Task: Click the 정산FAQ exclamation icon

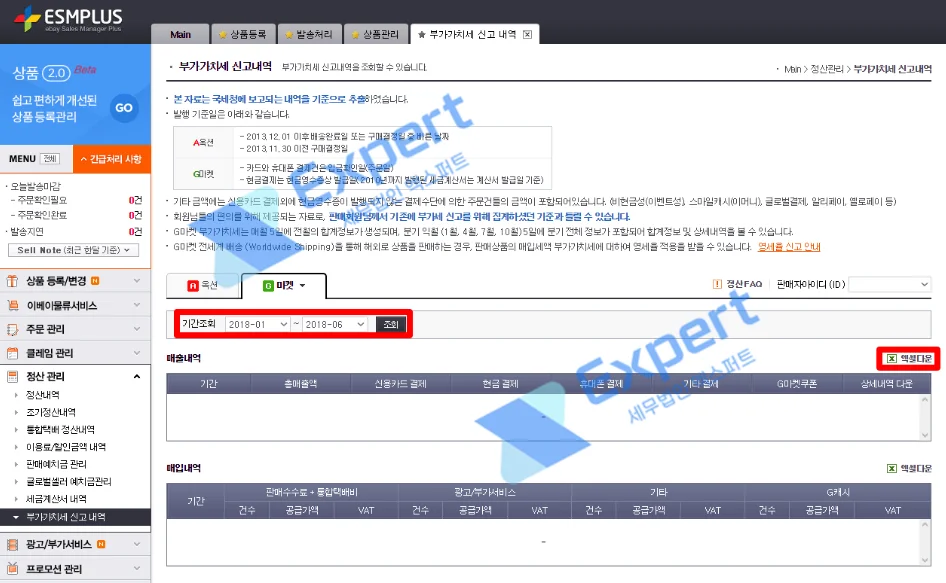Action: click(717, 284)
